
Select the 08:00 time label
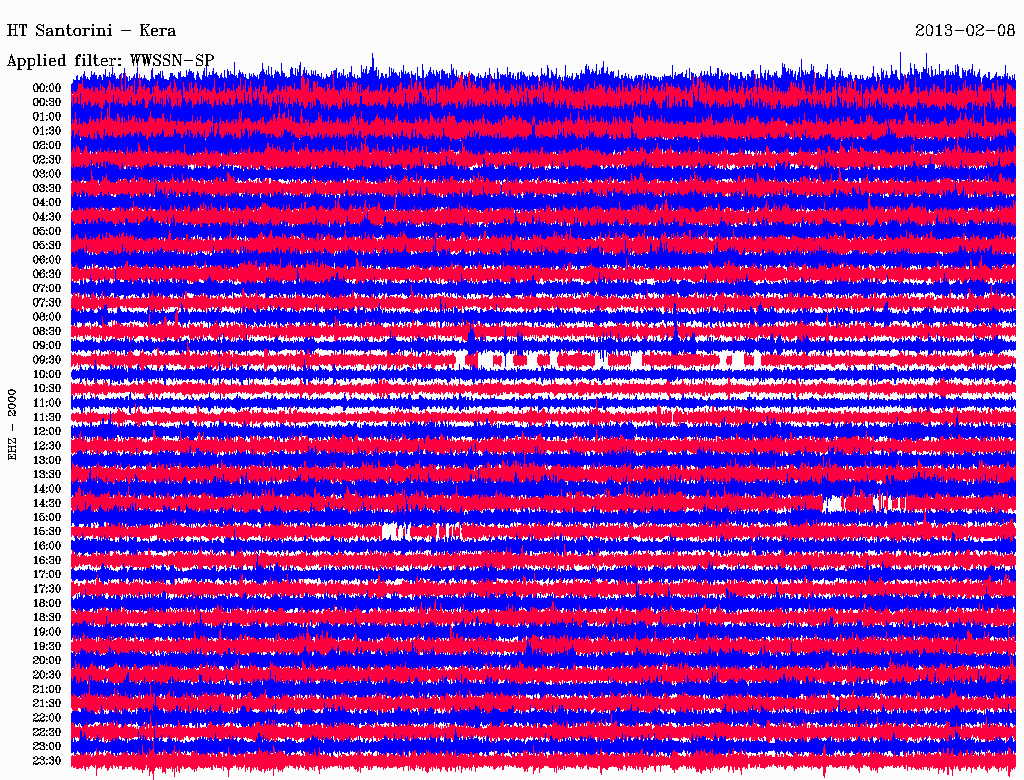coord(47,317)
